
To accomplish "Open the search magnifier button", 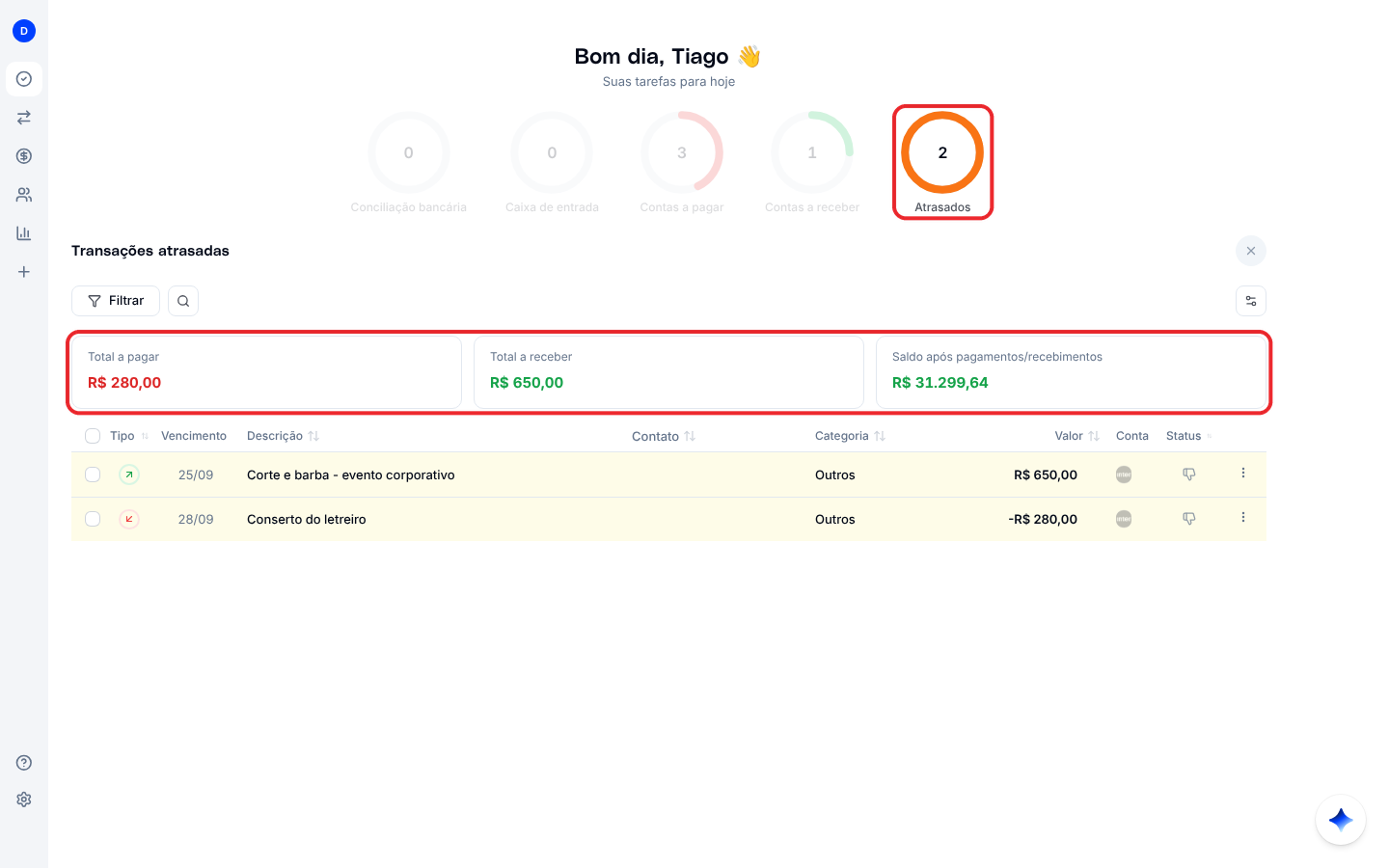I will tap(183, 301).
